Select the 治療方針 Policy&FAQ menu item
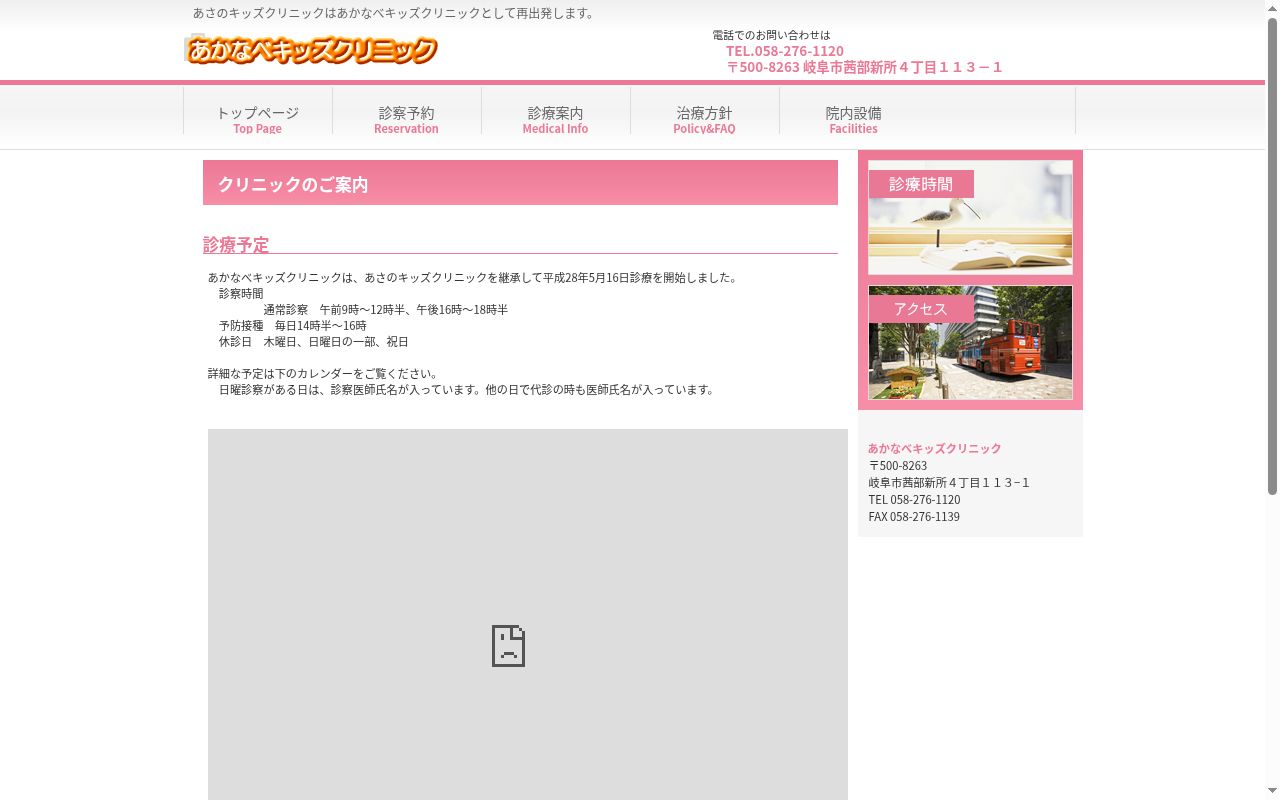The width and height of the screenshot is (1280, 800). (x=704, y=119)
